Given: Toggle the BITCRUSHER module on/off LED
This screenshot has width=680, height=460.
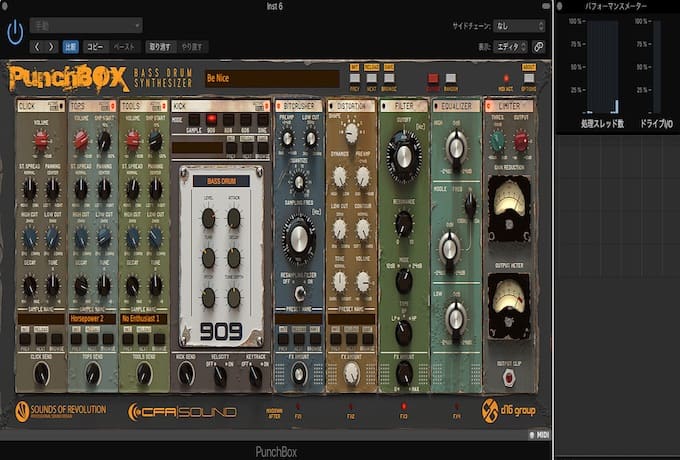Looking at the screenshot, I should coord(278,106).
